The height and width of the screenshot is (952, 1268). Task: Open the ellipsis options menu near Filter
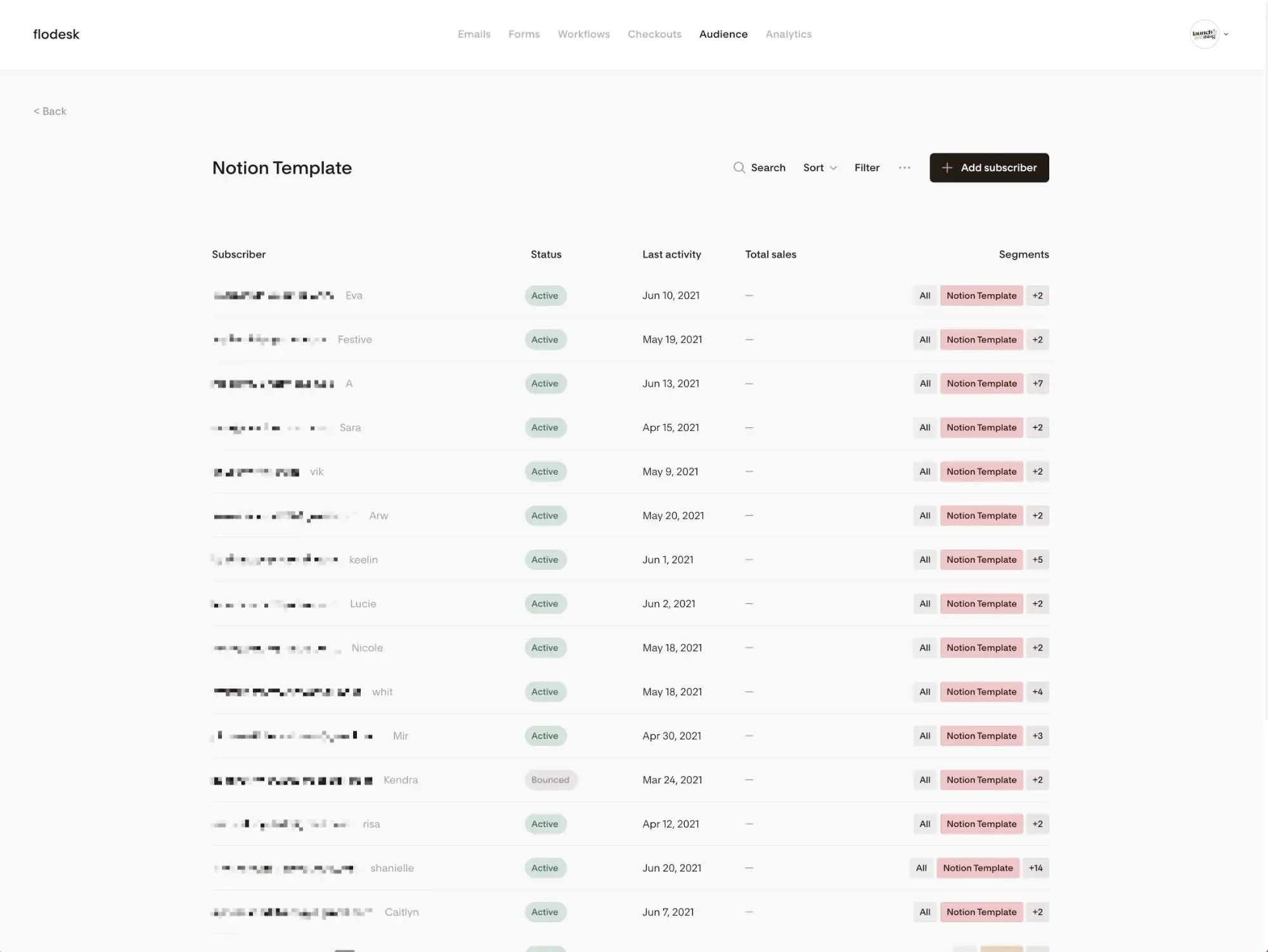[905, 167]
